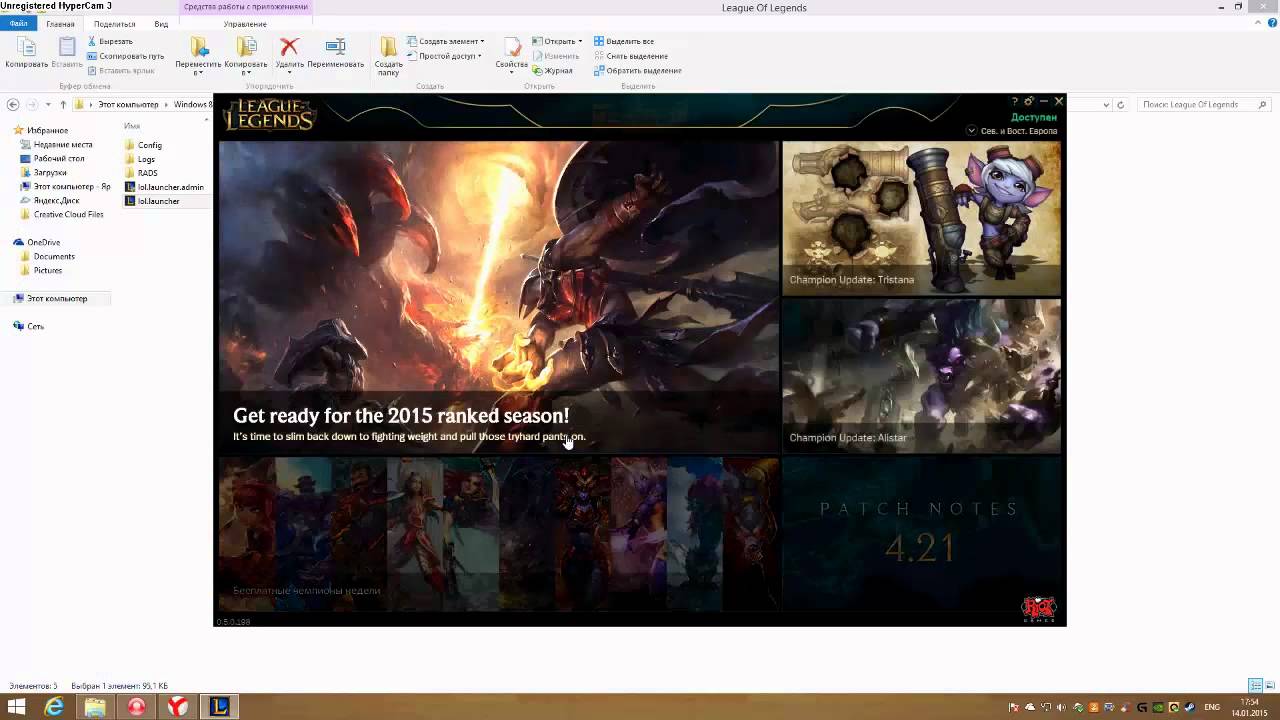
Task: Switch to details view in Explorer status bar
Action: pyautogui.click(x=1254, y=686)
